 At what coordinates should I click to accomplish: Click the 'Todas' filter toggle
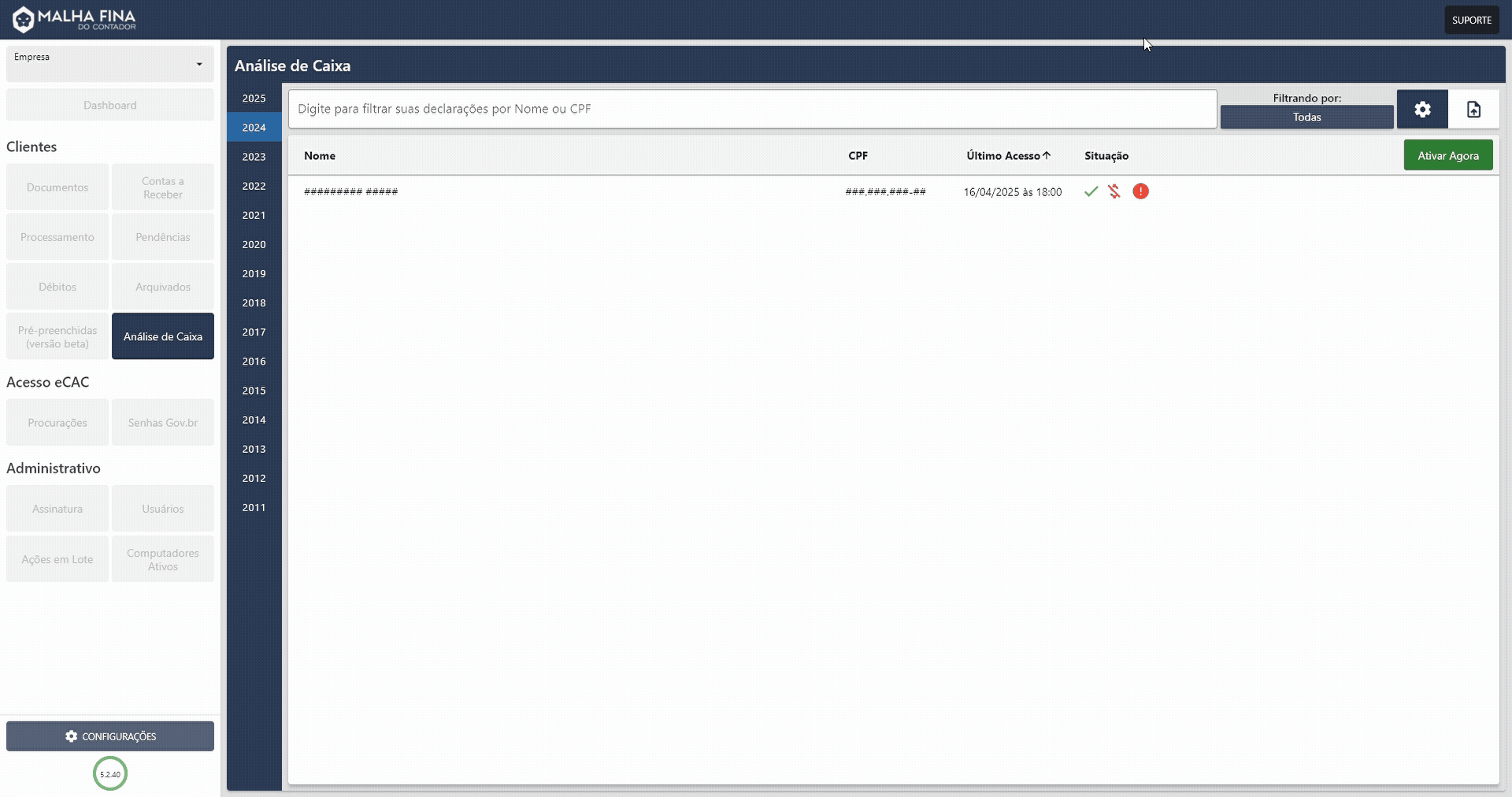coord(1306,117)
